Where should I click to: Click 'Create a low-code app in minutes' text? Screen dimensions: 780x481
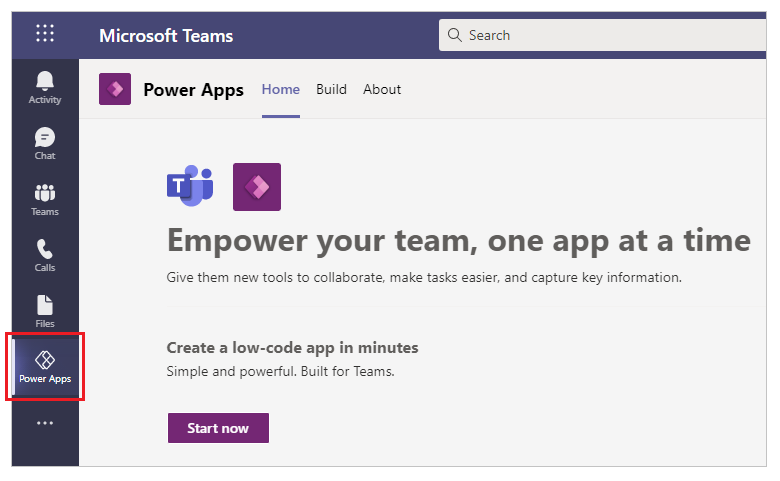[292, 348]
